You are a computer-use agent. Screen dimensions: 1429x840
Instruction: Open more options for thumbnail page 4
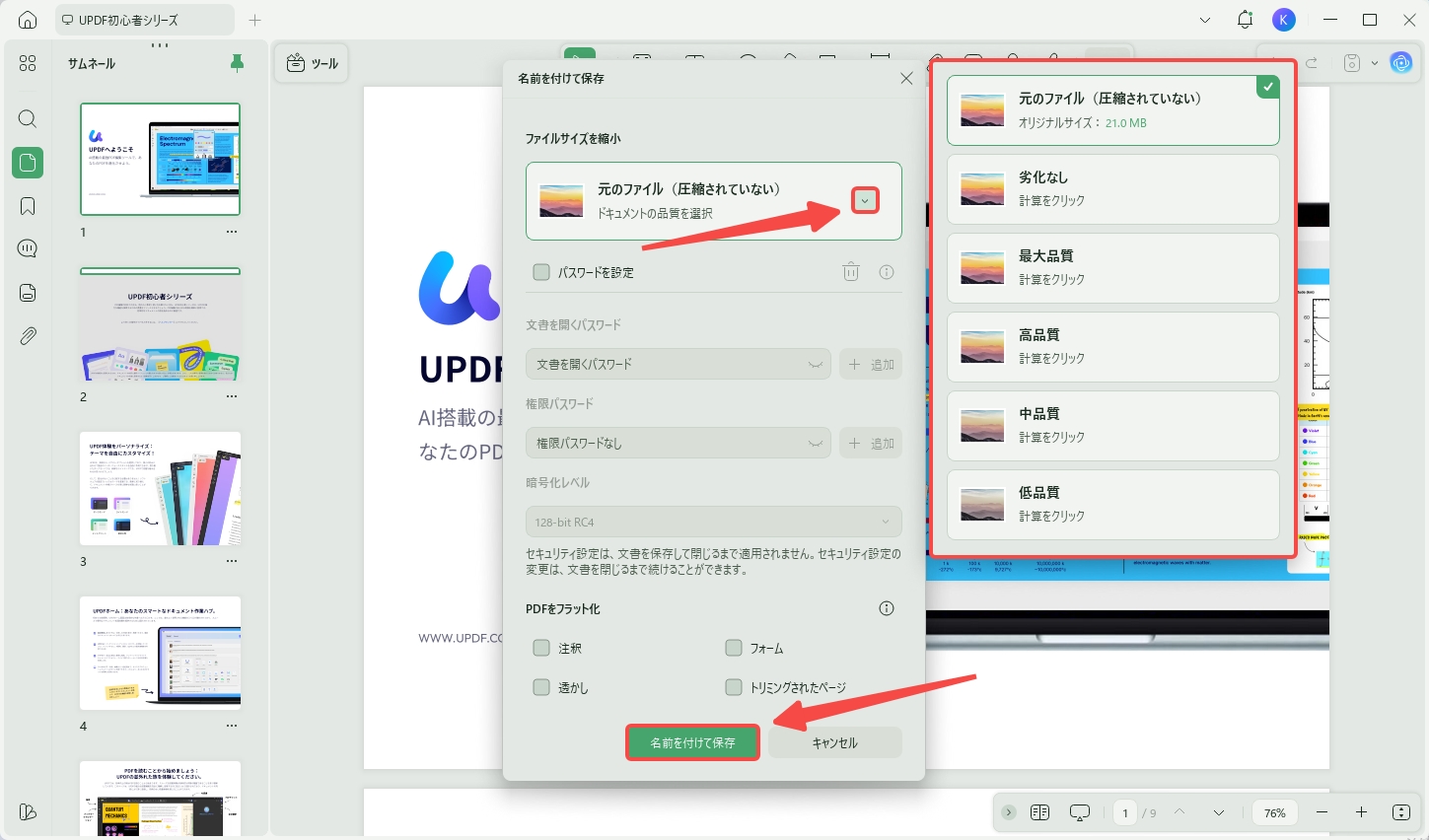tap(232, 726)
